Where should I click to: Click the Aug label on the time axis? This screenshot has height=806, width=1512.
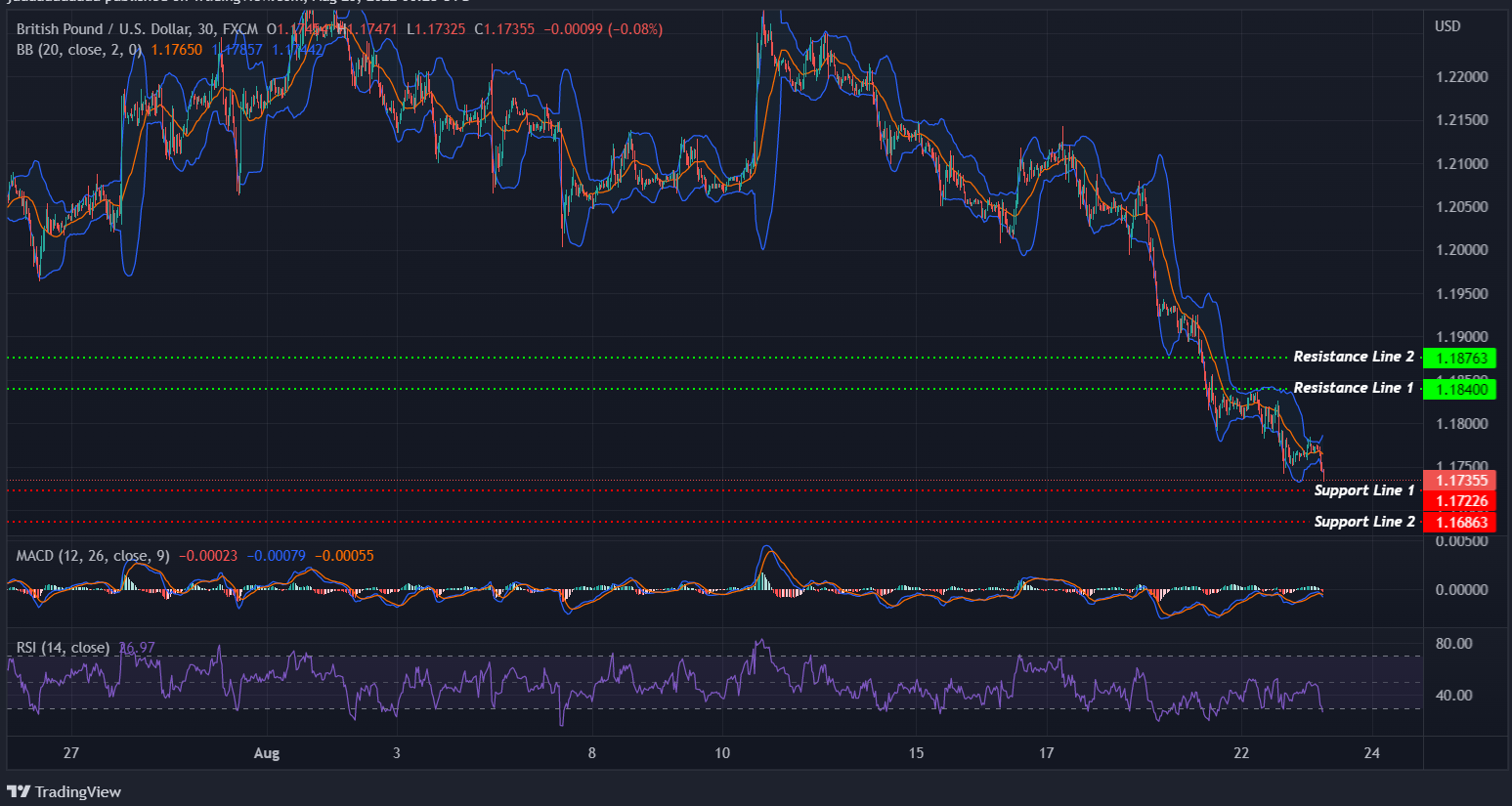(x=266, y=753)
